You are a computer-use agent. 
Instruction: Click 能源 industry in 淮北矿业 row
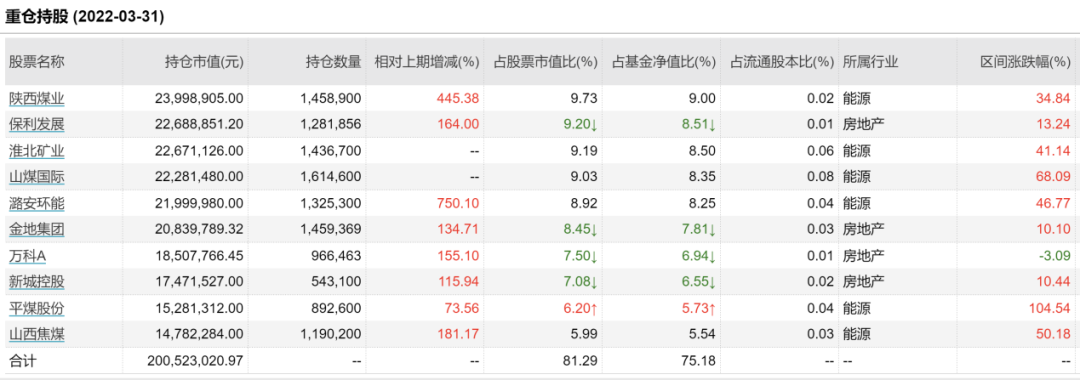click(857, 151)
